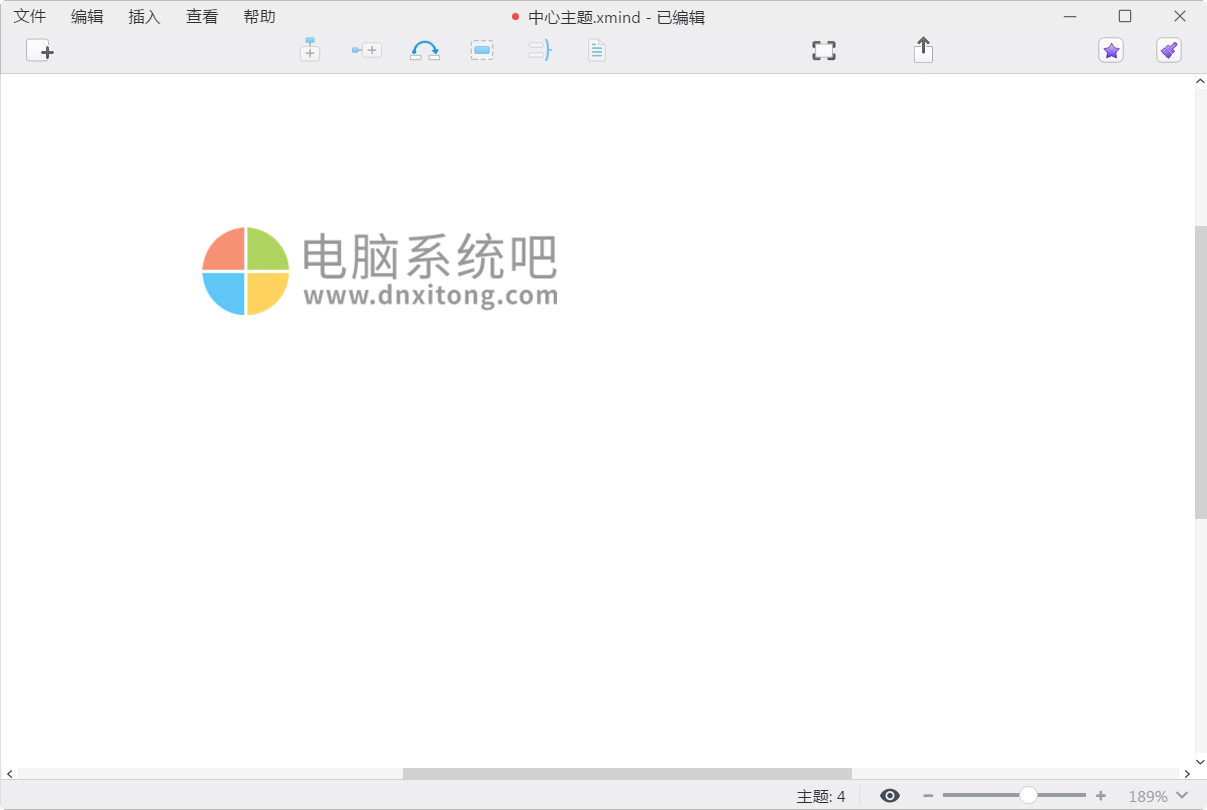Click the 189% zoom value
The width and height of the screenshot is (1207, 810).
click(x=1148, y=797)
